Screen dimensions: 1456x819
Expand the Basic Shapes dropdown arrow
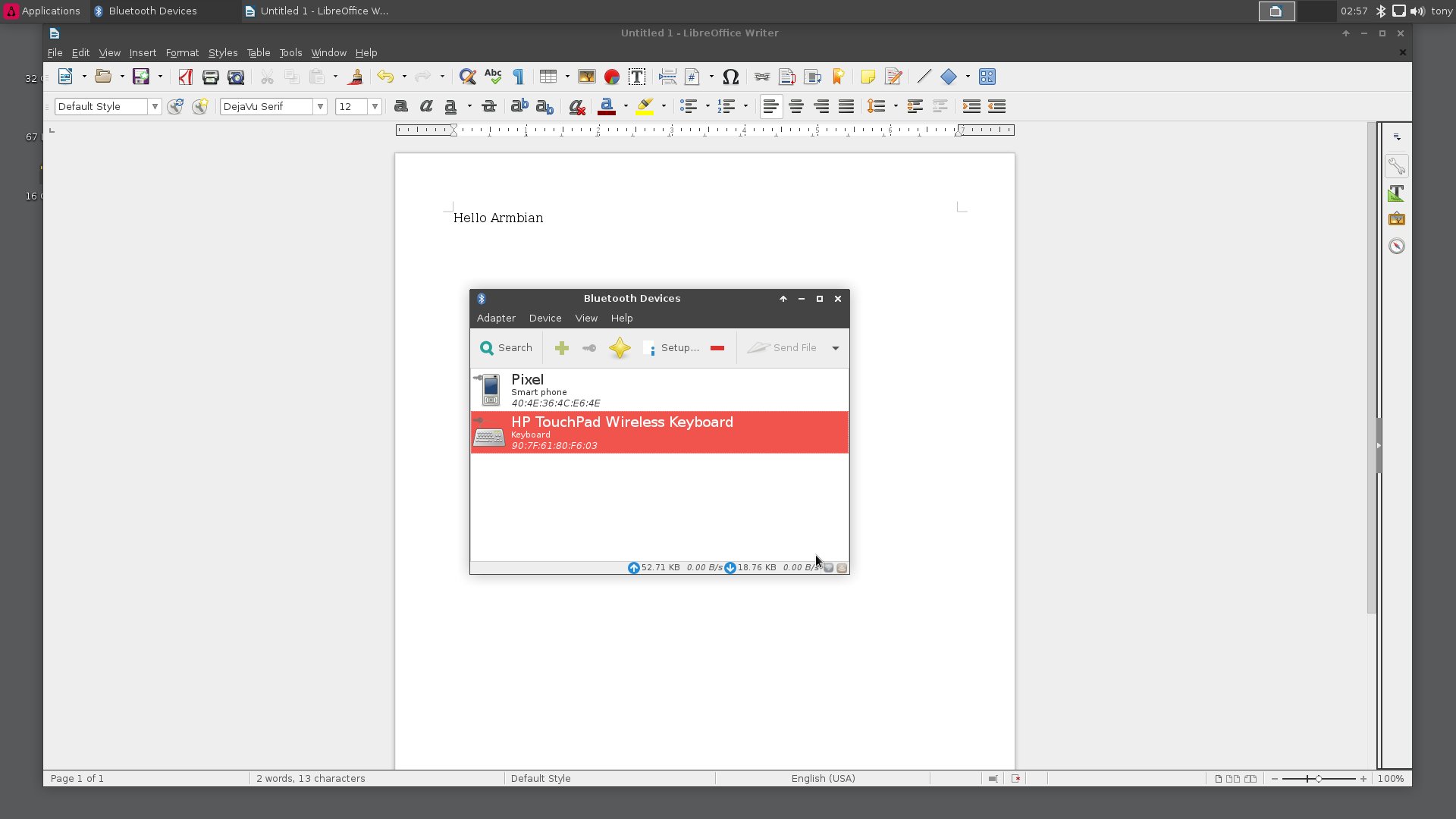pos(968,77)
